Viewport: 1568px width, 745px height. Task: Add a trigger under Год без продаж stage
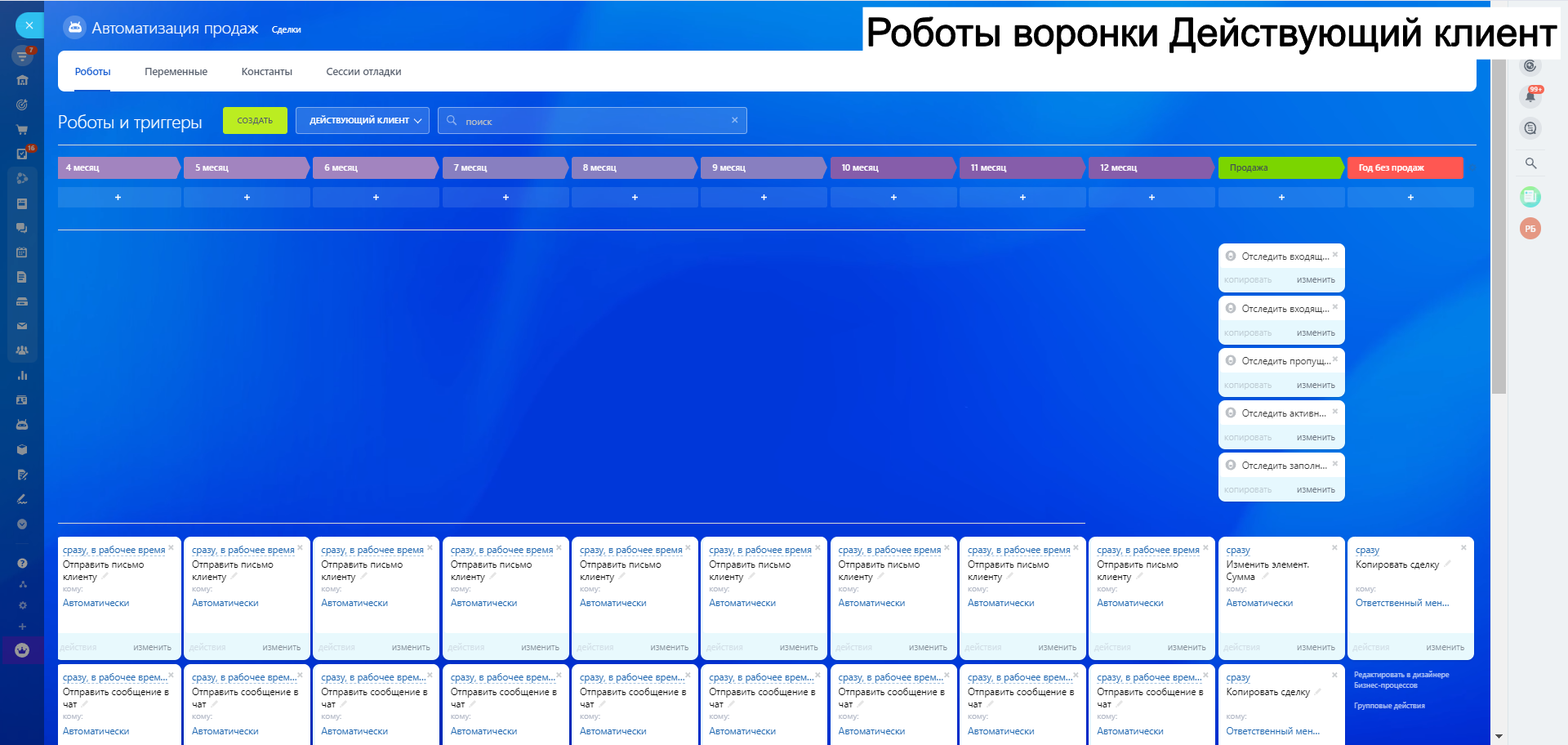[x=1410, y=197]
